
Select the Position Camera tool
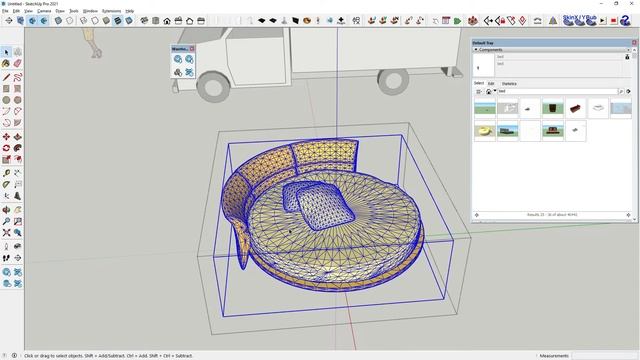[x=6, y=247]
